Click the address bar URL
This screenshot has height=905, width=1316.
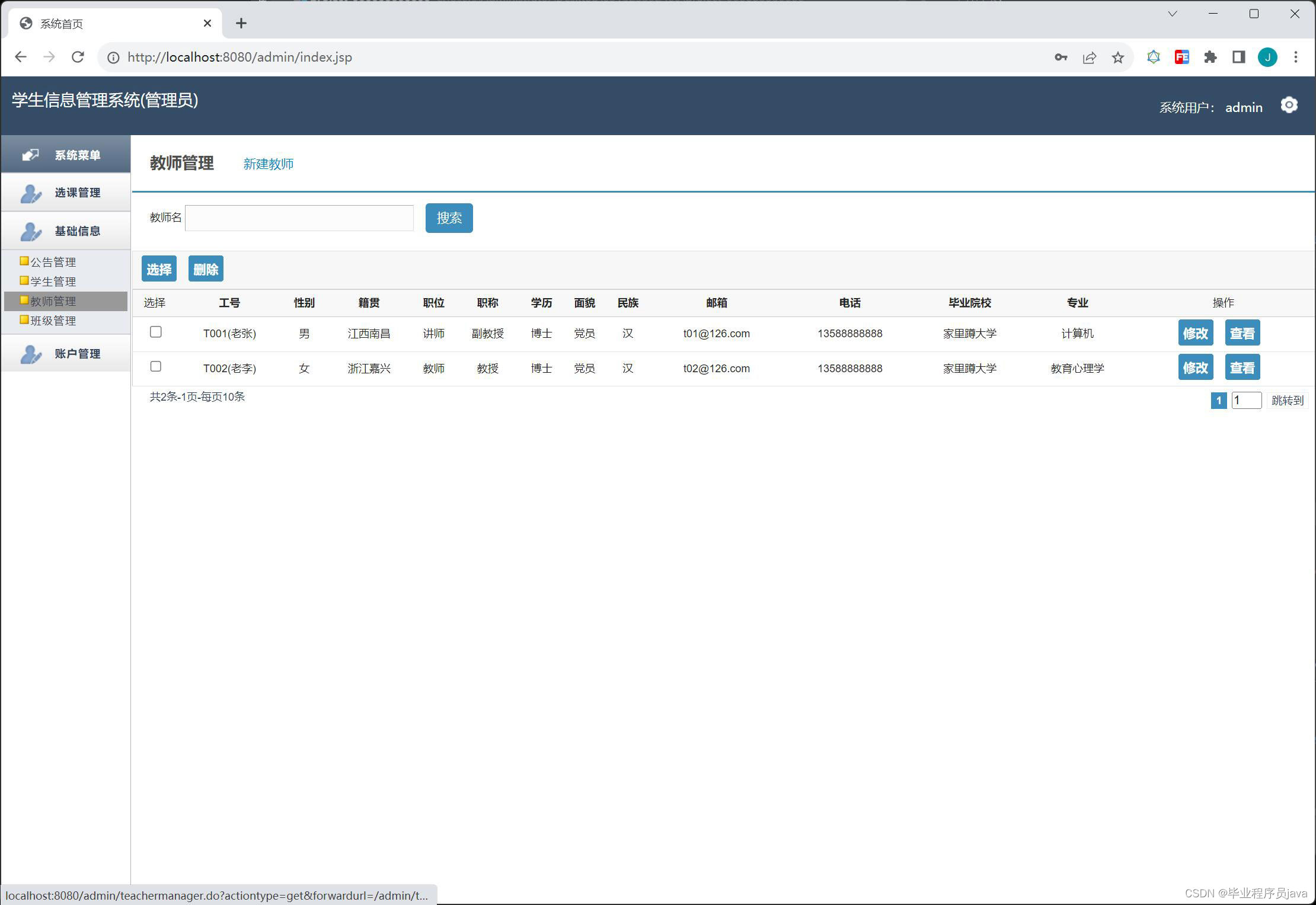click(x=239, y=57)
